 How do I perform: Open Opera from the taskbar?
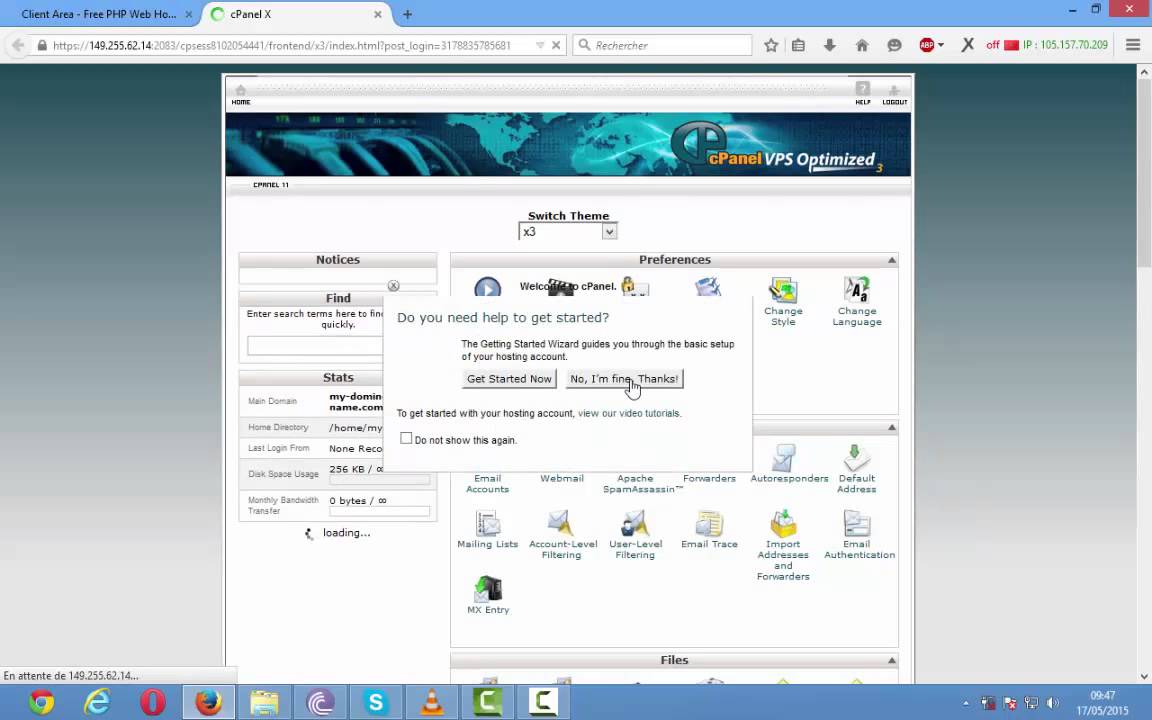[x=153, y=702]
